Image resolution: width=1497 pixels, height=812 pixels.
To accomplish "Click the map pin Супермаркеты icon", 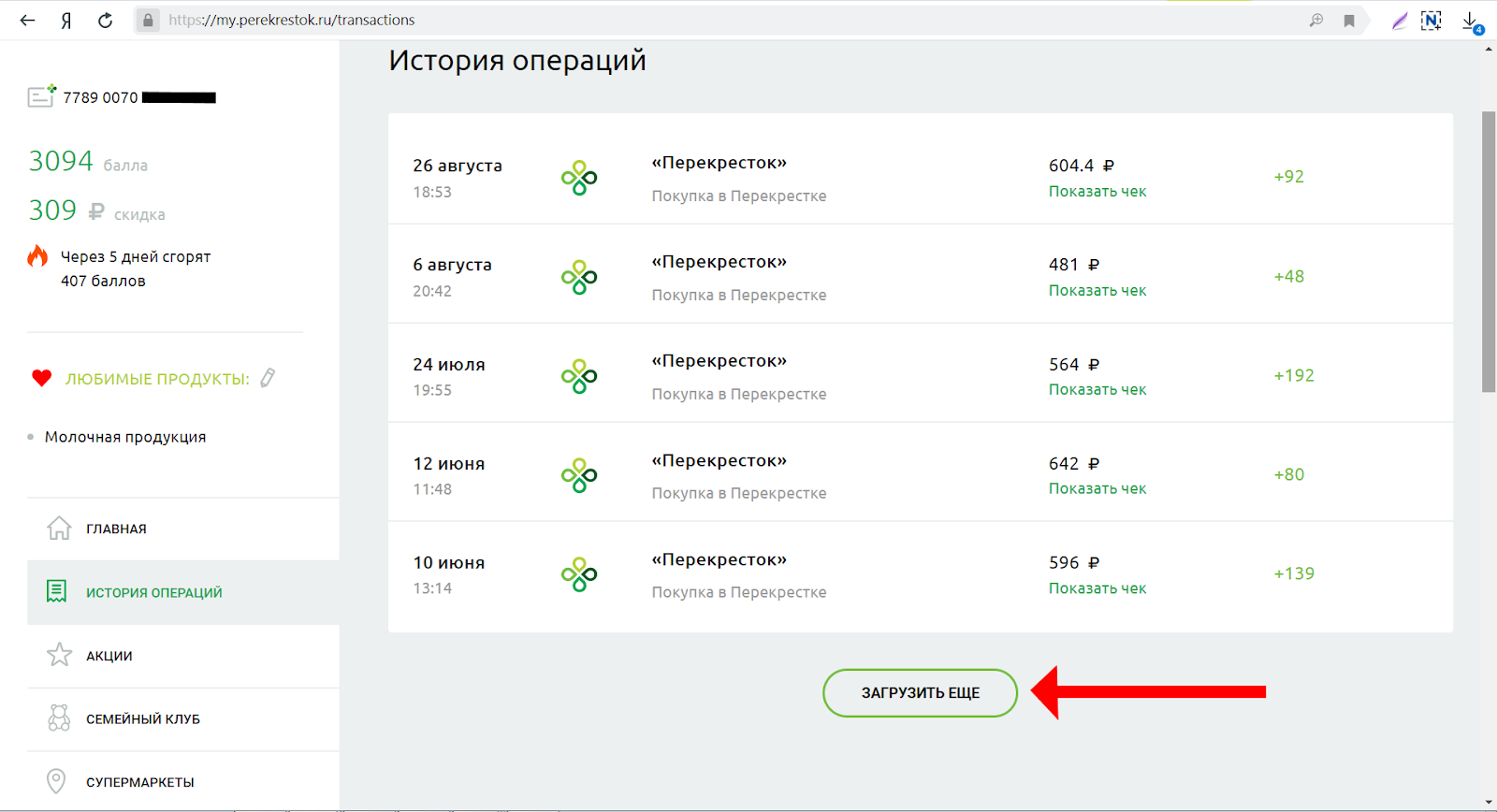I will pyautogui.click(x=56, y=781).
